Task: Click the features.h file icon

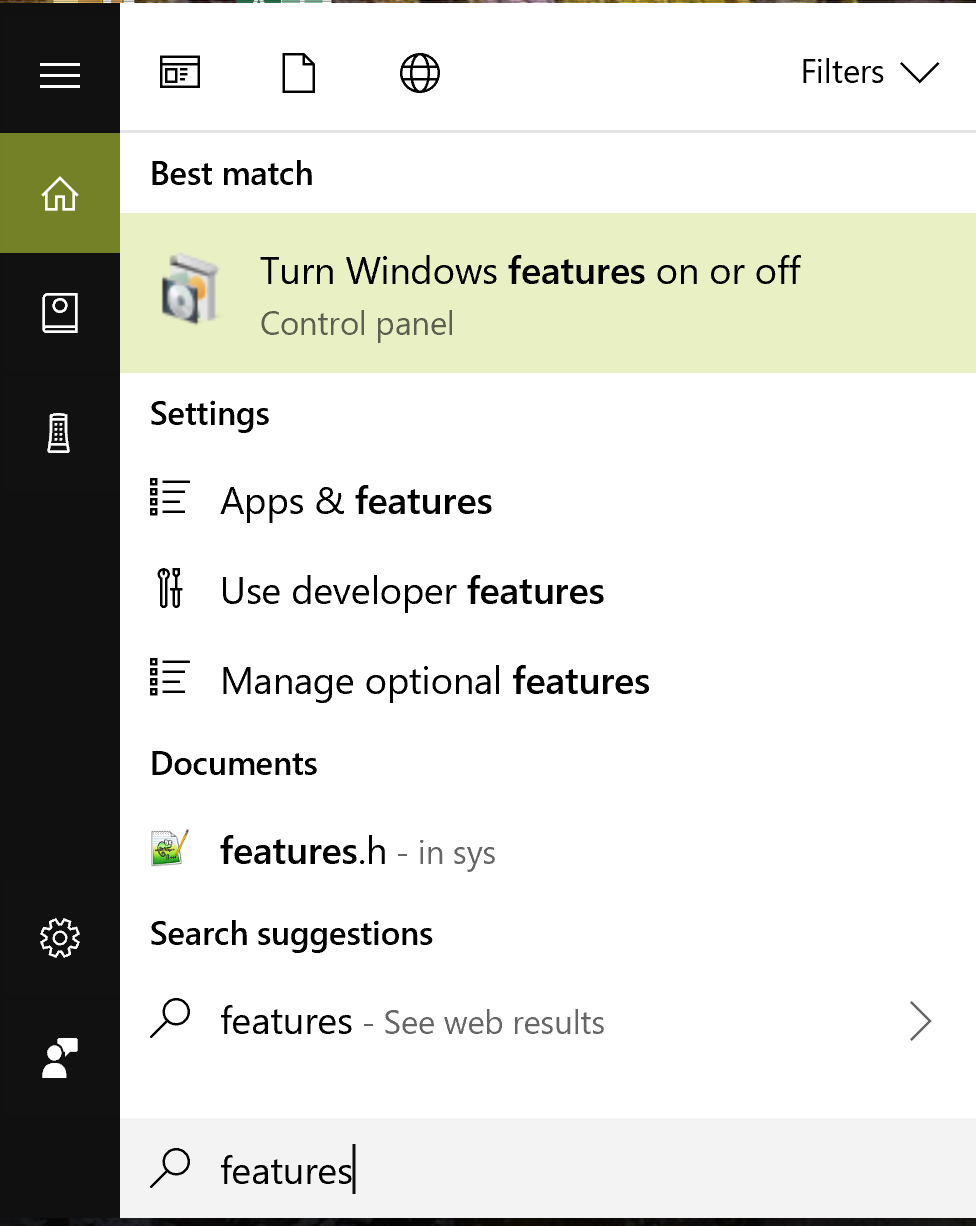Action: (x=170, y=849)
